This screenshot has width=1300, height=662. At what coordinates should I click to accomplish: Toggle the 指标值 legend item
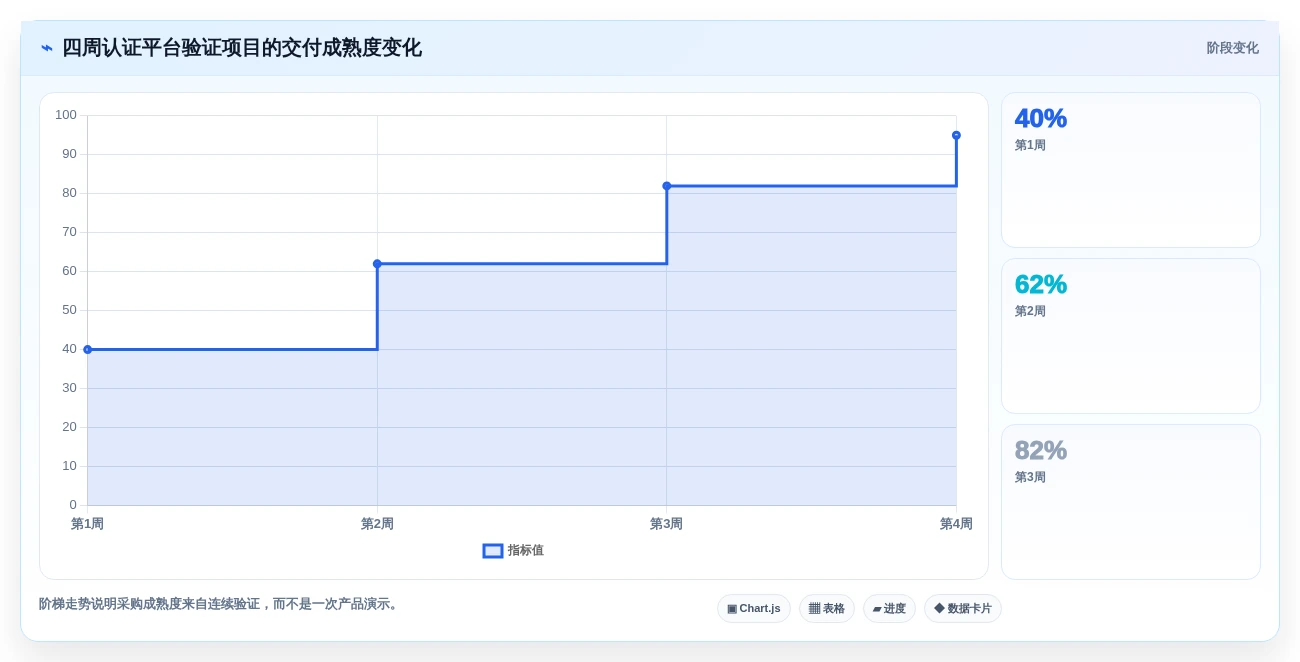(513, 551)
